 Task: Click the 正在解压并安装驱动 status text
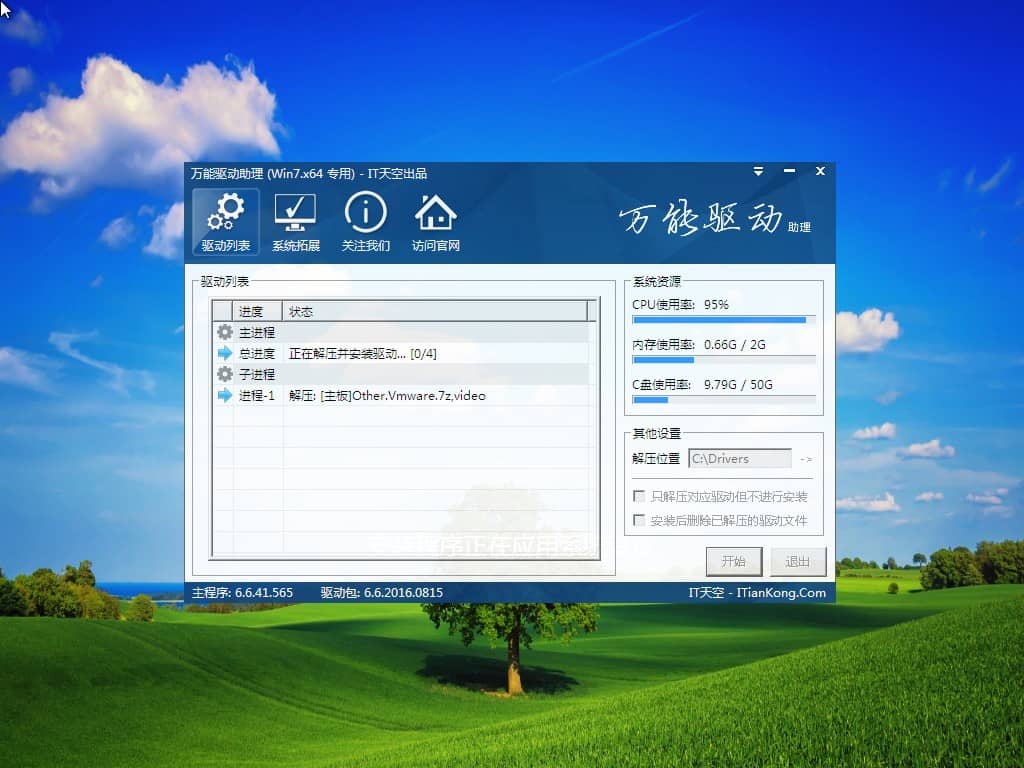[362, 354]
